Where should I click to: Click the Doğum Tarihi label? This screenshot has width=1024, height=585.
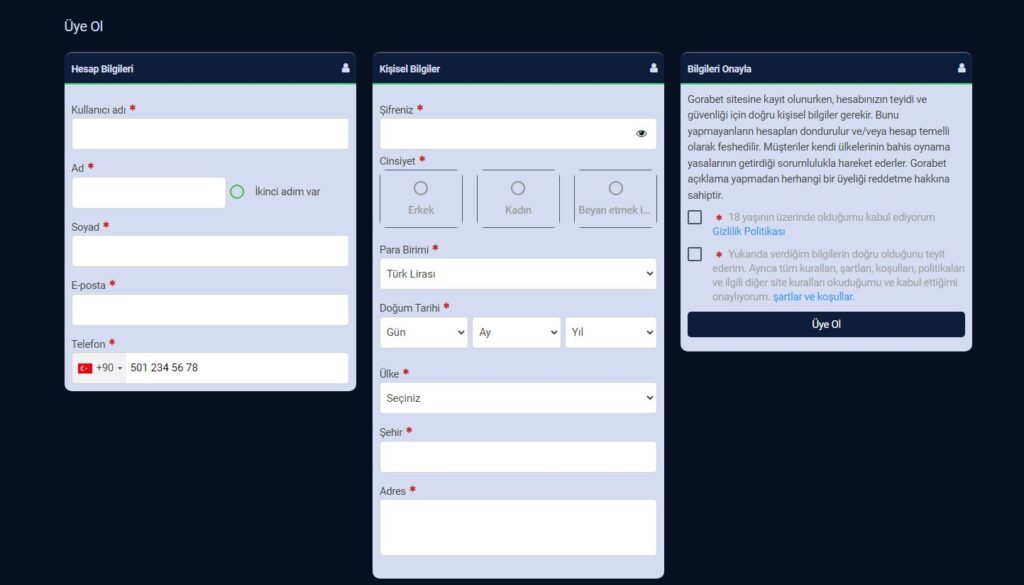coord(409,308)
